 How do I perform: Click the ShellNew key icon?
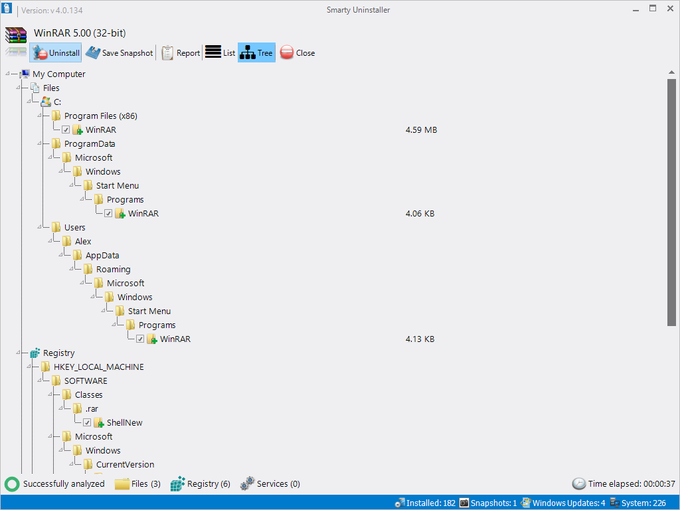[x=99, y=423]
